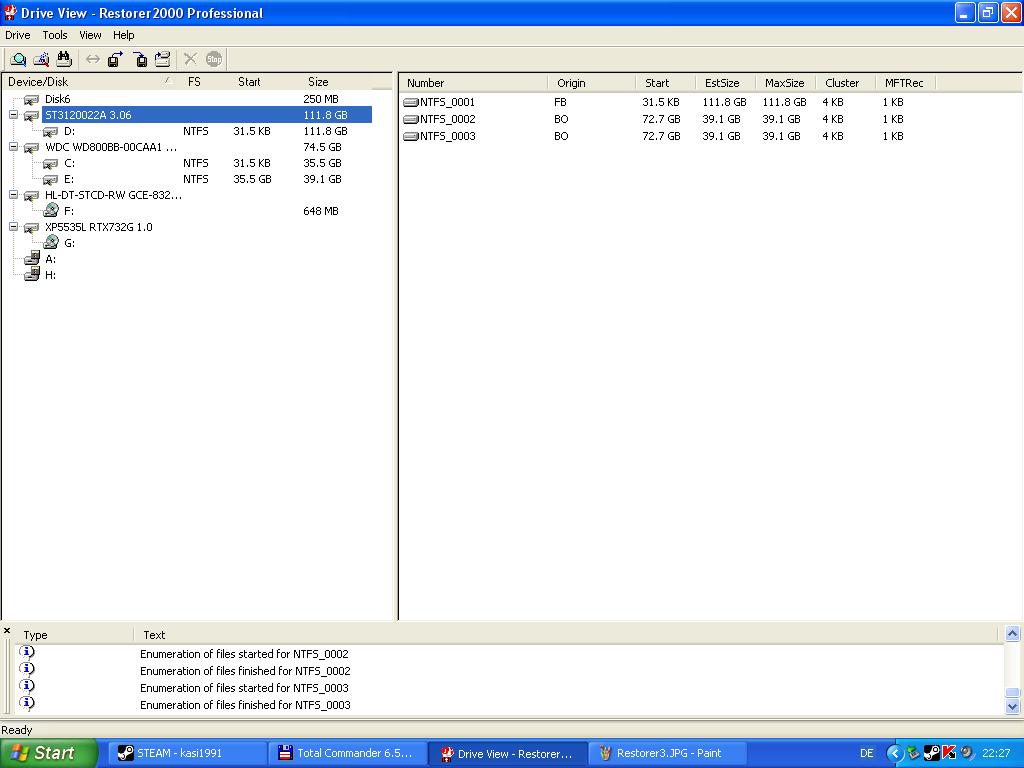The width and height of the screenshot is (1024, 768).
Task: Collapse the XP5535L RTX732G 1.0 node
Action: [13, 227]
